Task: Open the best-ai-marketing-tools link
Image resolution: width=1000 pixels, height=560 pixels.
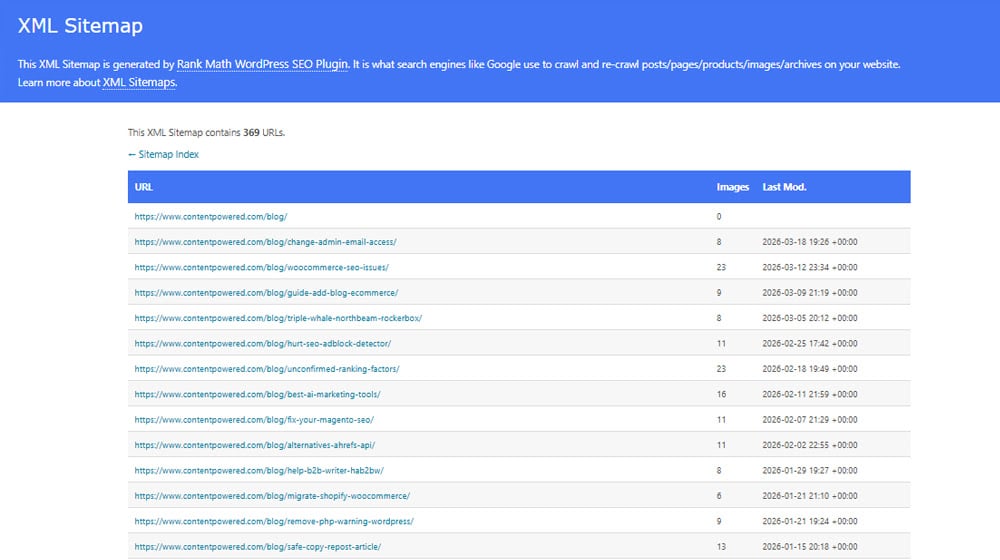Action: click(257, 394)
